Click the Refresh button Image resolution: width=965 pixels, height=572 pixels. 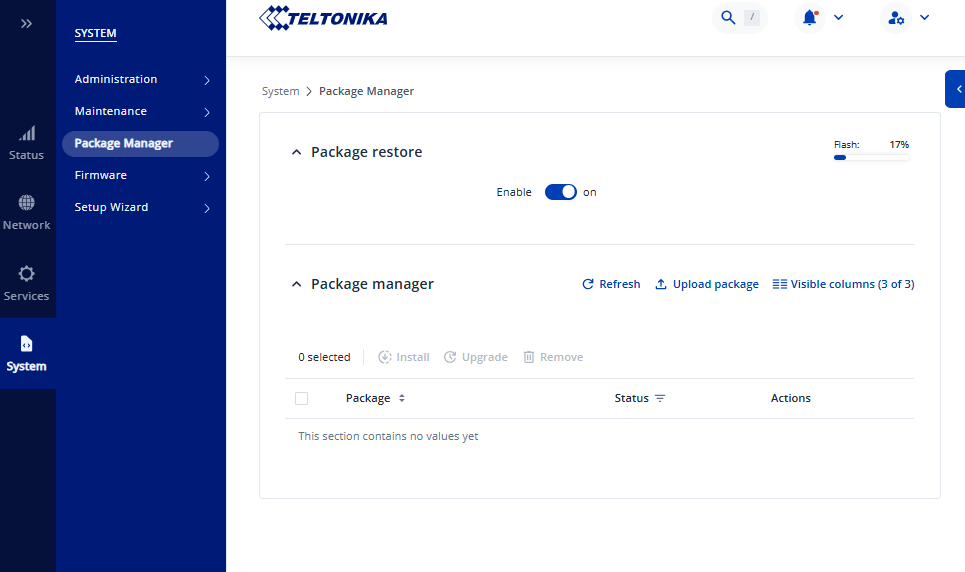point(611,285)
